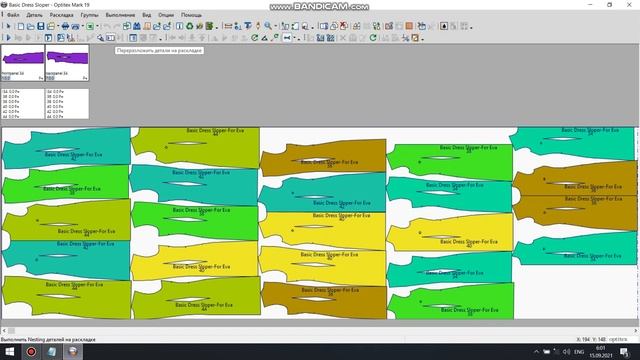Open the Помощь menu
Screen dimensions: 640x360
click(x=191, y=15)
